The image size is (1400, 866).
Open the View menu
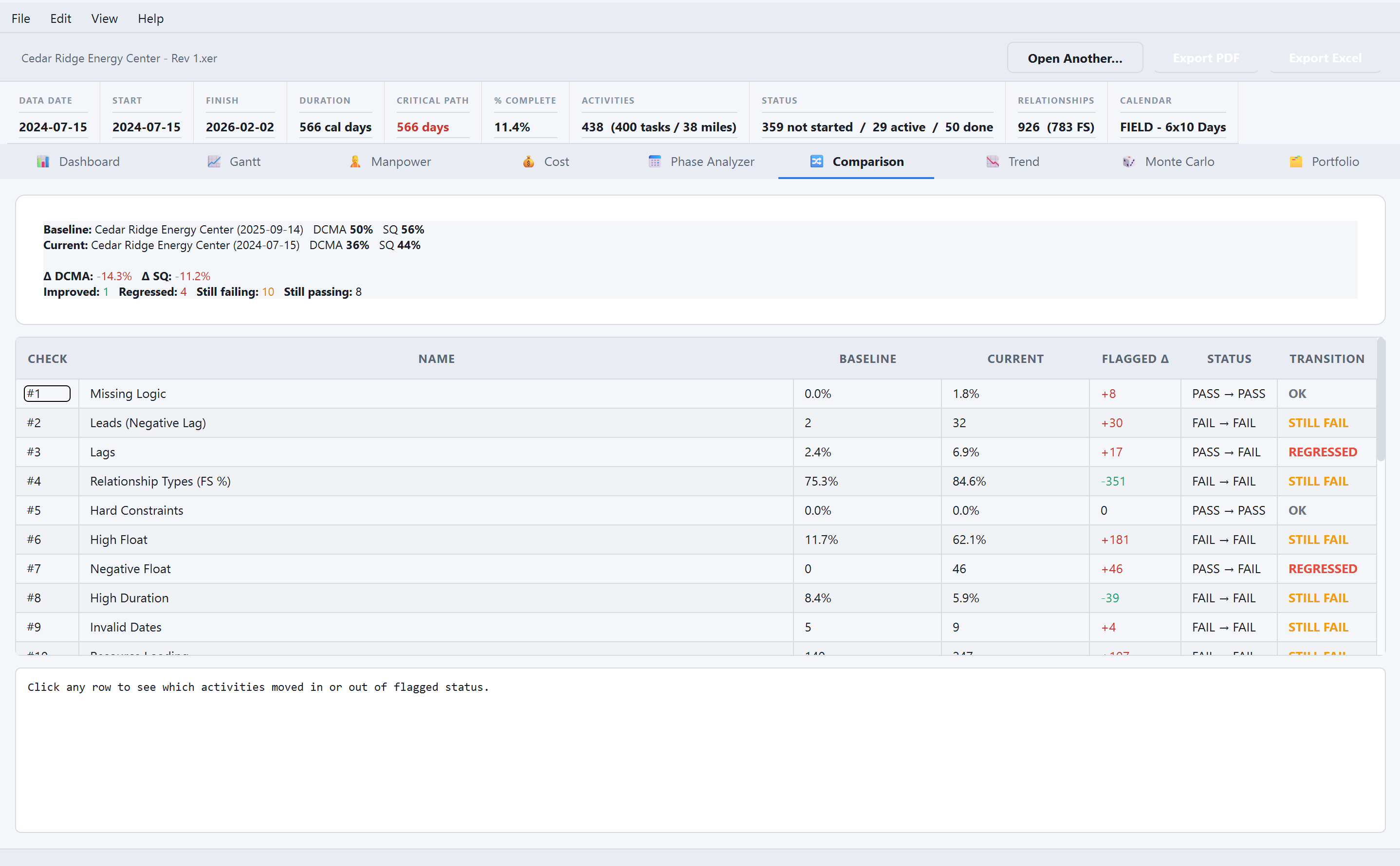pyautogui.click(x=104, y=18)
